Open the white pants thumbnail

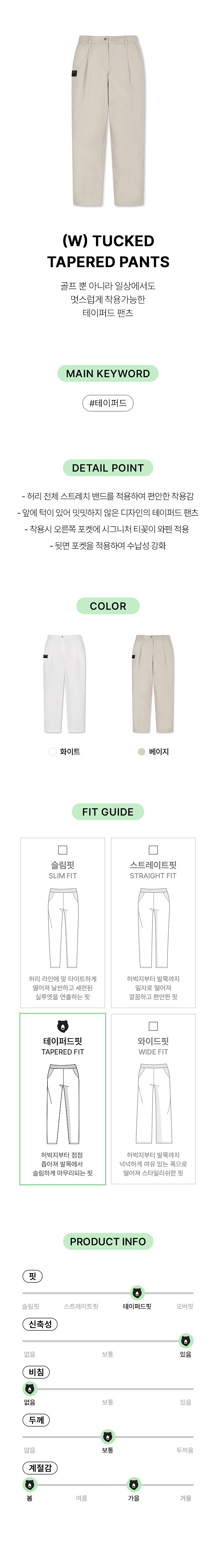click(64, 683)
